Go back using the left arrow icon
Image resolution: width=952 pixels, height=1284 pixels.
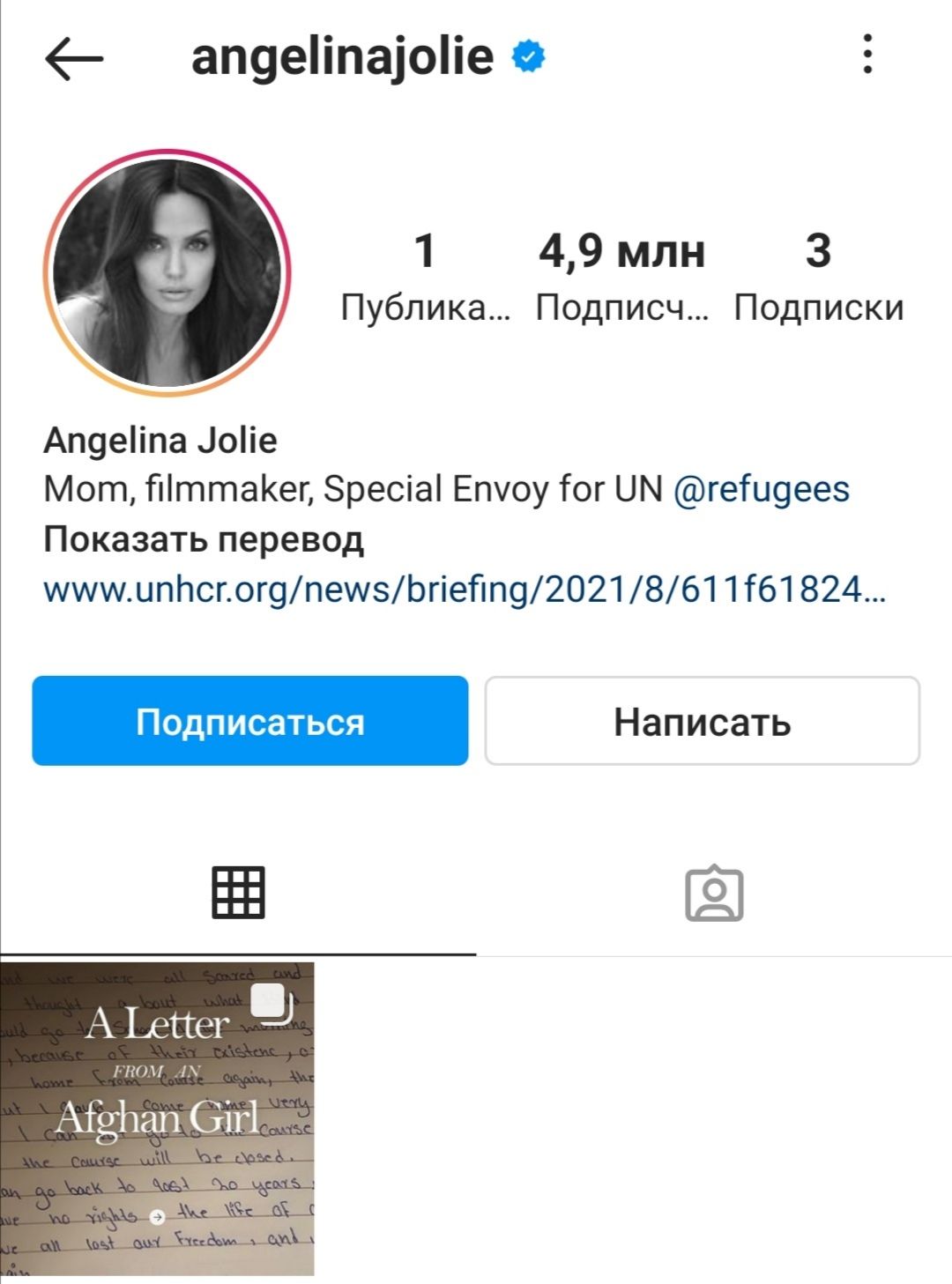[x=74, y=60]
